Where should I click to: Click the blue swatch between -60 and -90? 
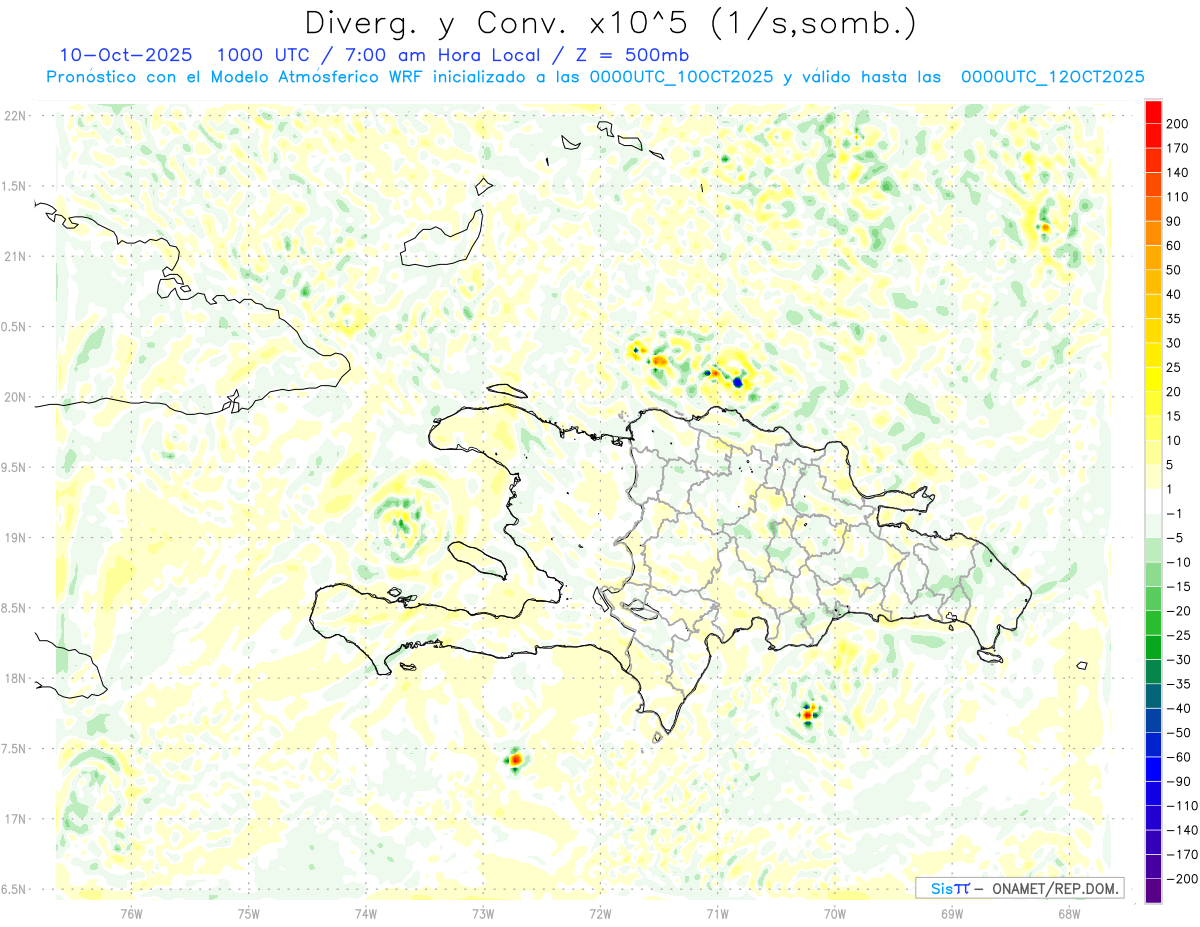(1154, 769)
